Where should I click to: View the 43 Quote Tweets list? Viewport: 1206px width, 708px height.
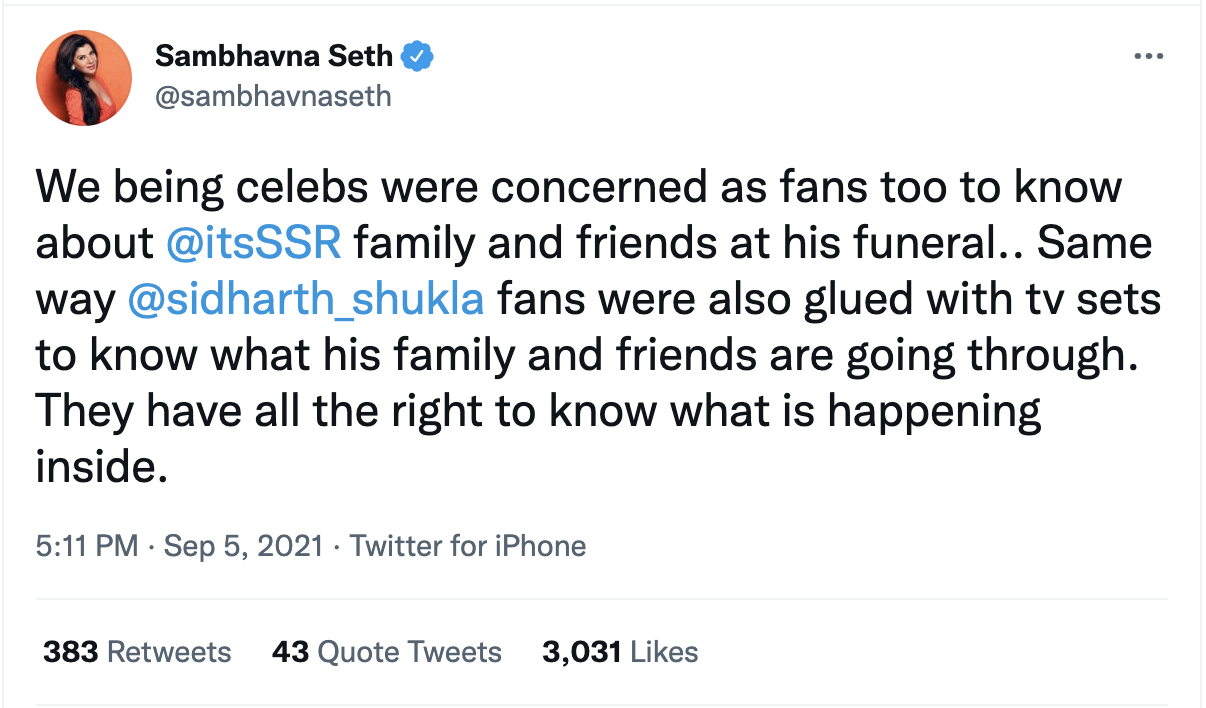tap(387, 652)
